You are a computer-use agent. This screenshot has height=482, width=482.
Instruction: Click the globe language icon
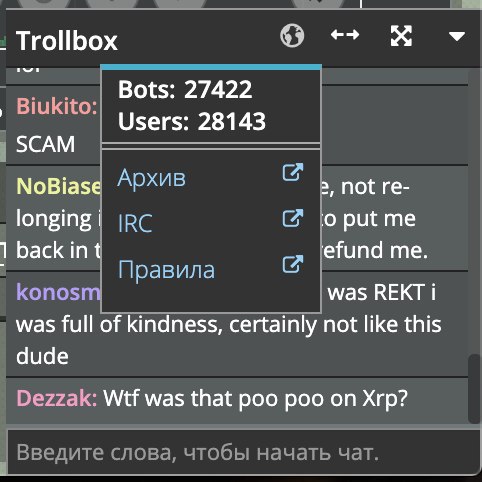[x=292, y=35]
